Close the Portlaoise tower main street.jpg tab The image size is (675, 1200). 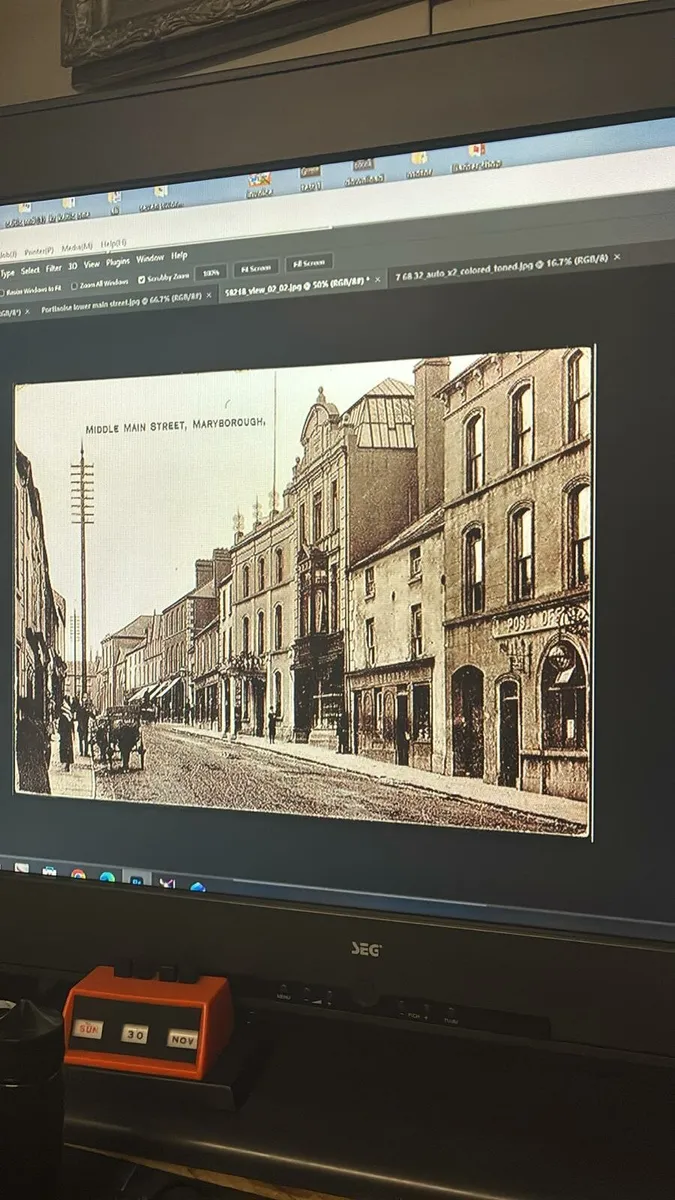point(209,297)
